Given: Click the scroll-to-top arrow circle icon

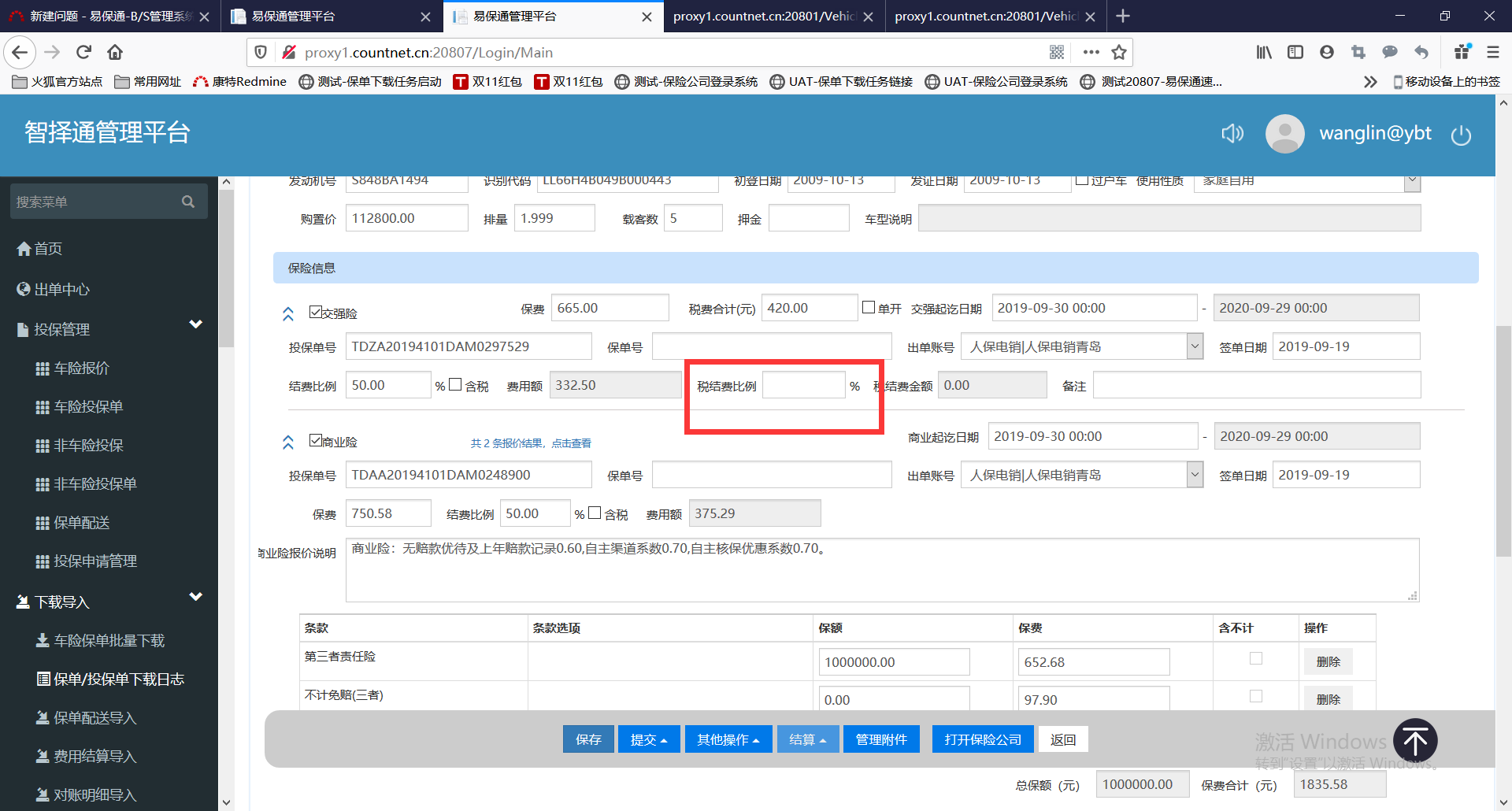Looking at the screenshot, I should pyautogui.click(x=1415, y=741).
